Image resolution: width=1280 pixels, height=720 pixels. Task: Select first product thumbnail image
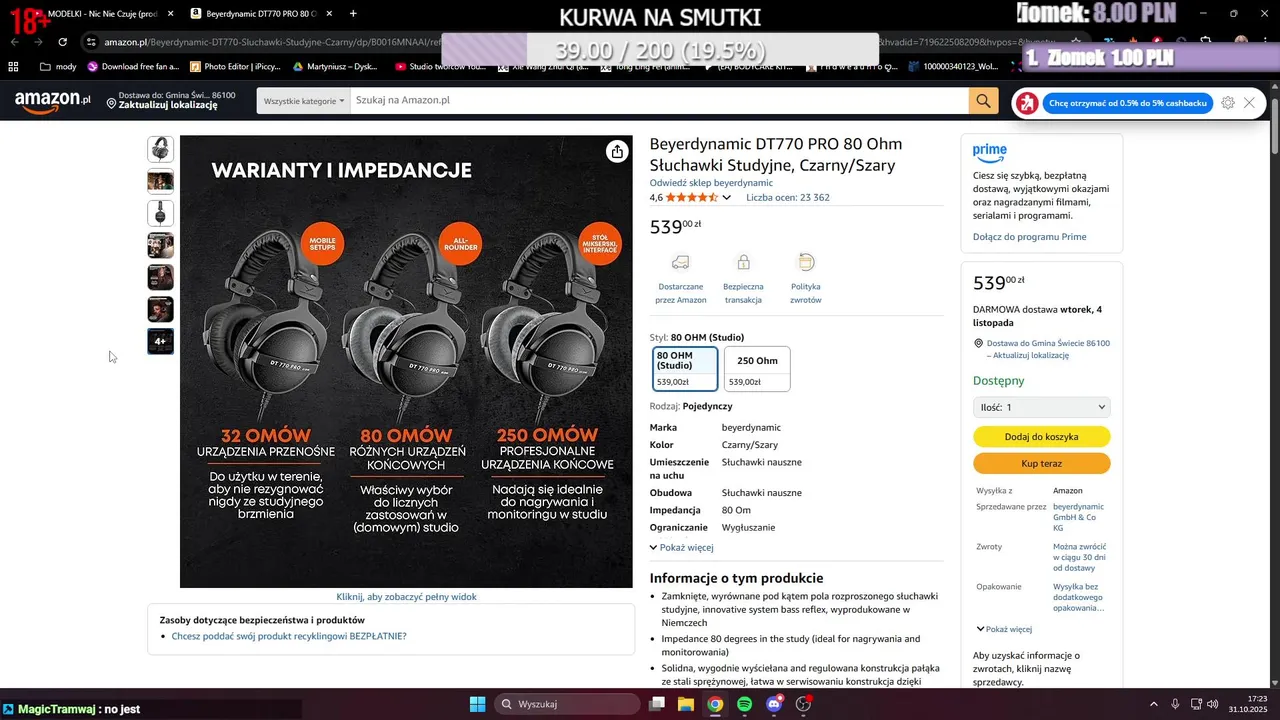[160, 149]
